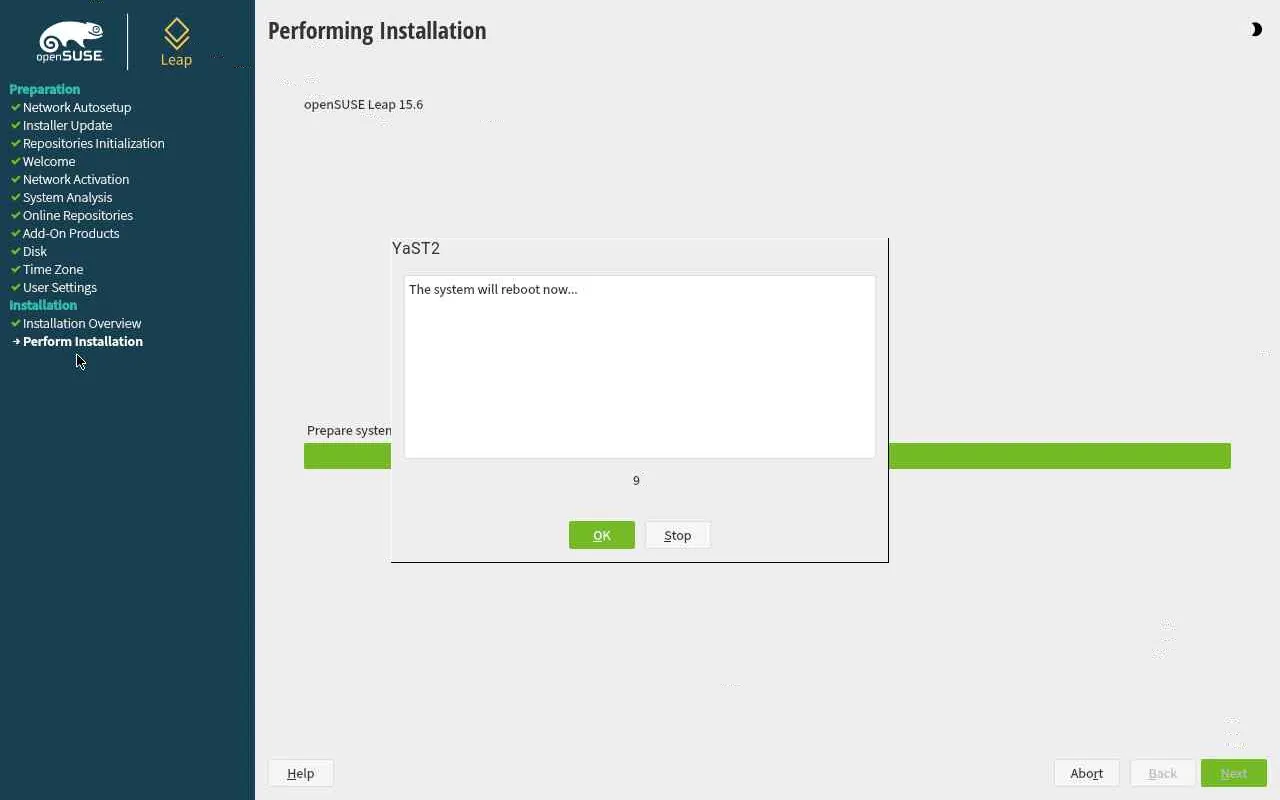Click the checkmark beside Disk
Screen dimensions: 1280x800
(16, 251)
